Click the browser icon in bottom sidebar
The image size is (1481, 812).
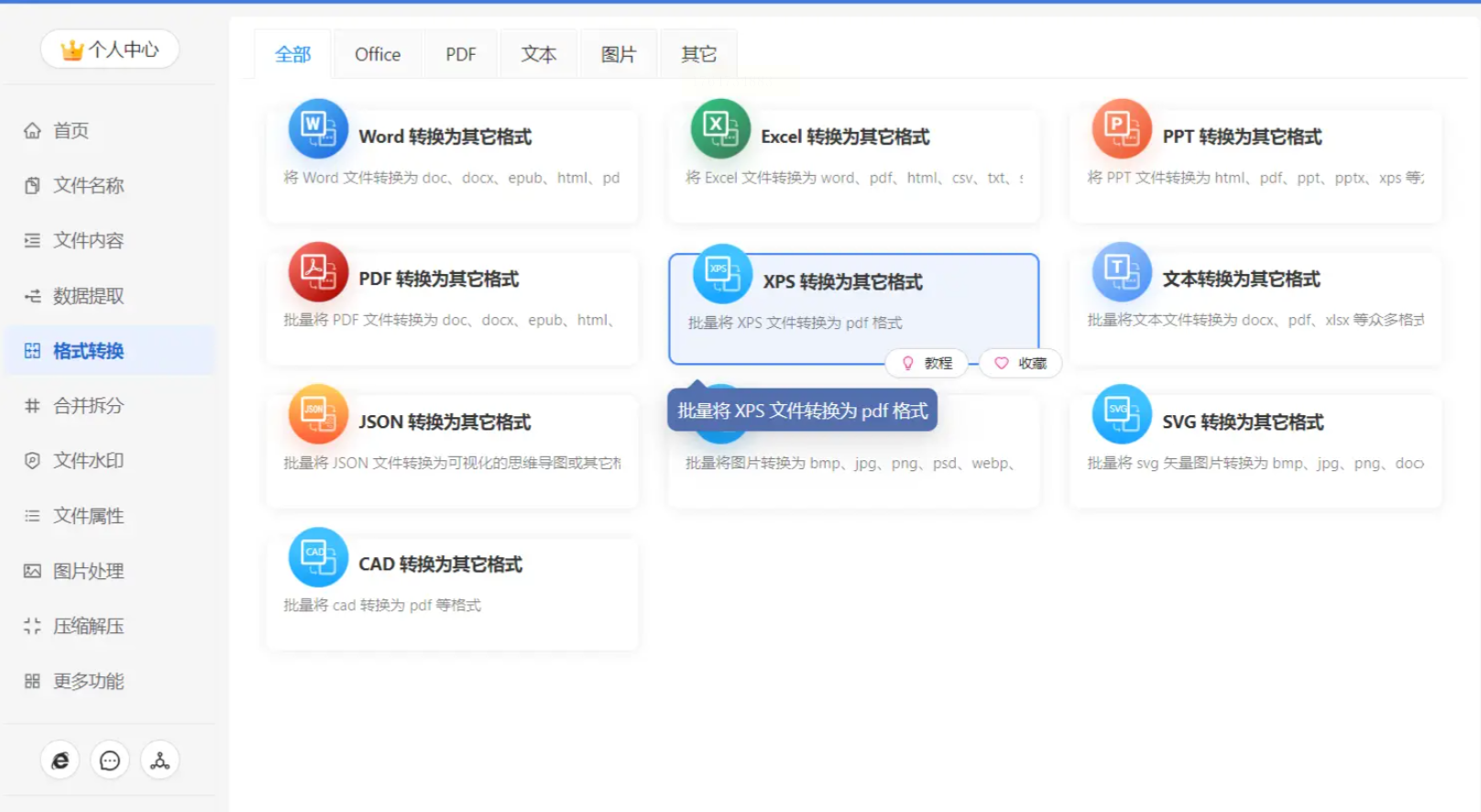pos(60,761)
